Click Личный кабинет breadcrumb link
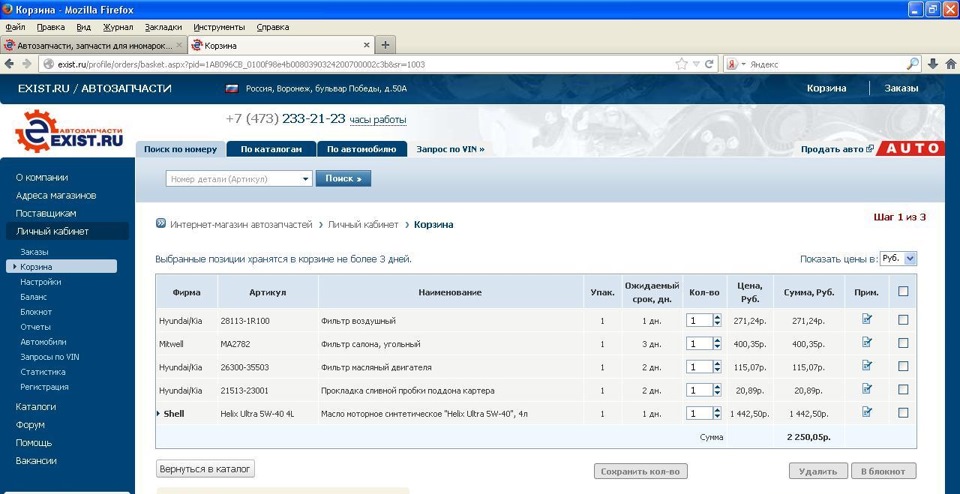 pyautogui.click(x=363, y=225)
